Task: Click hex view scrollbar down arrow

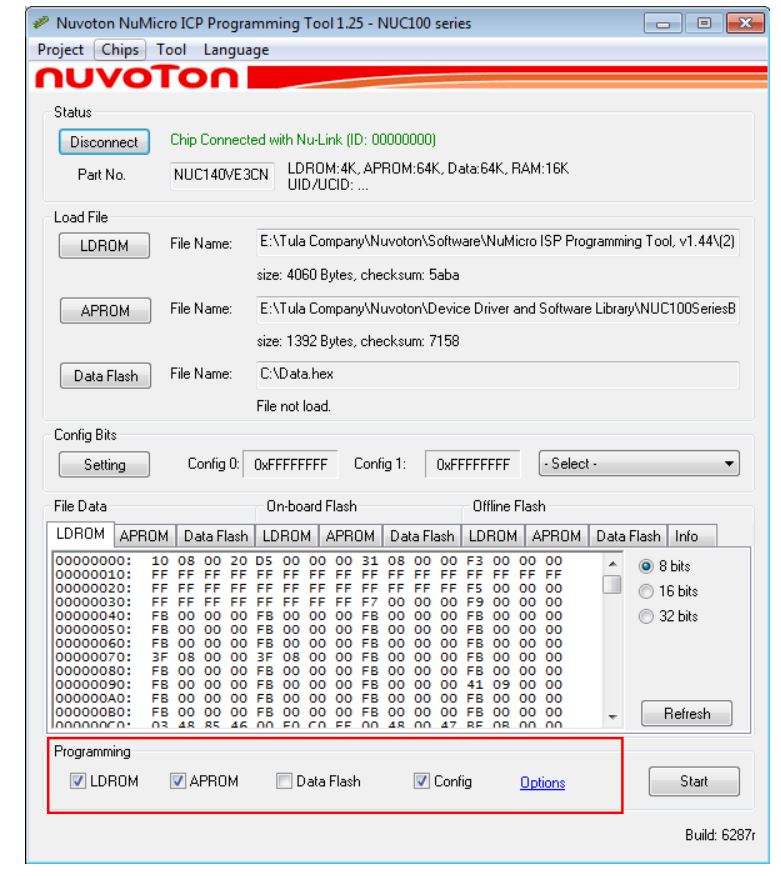Action: point(612,717)
